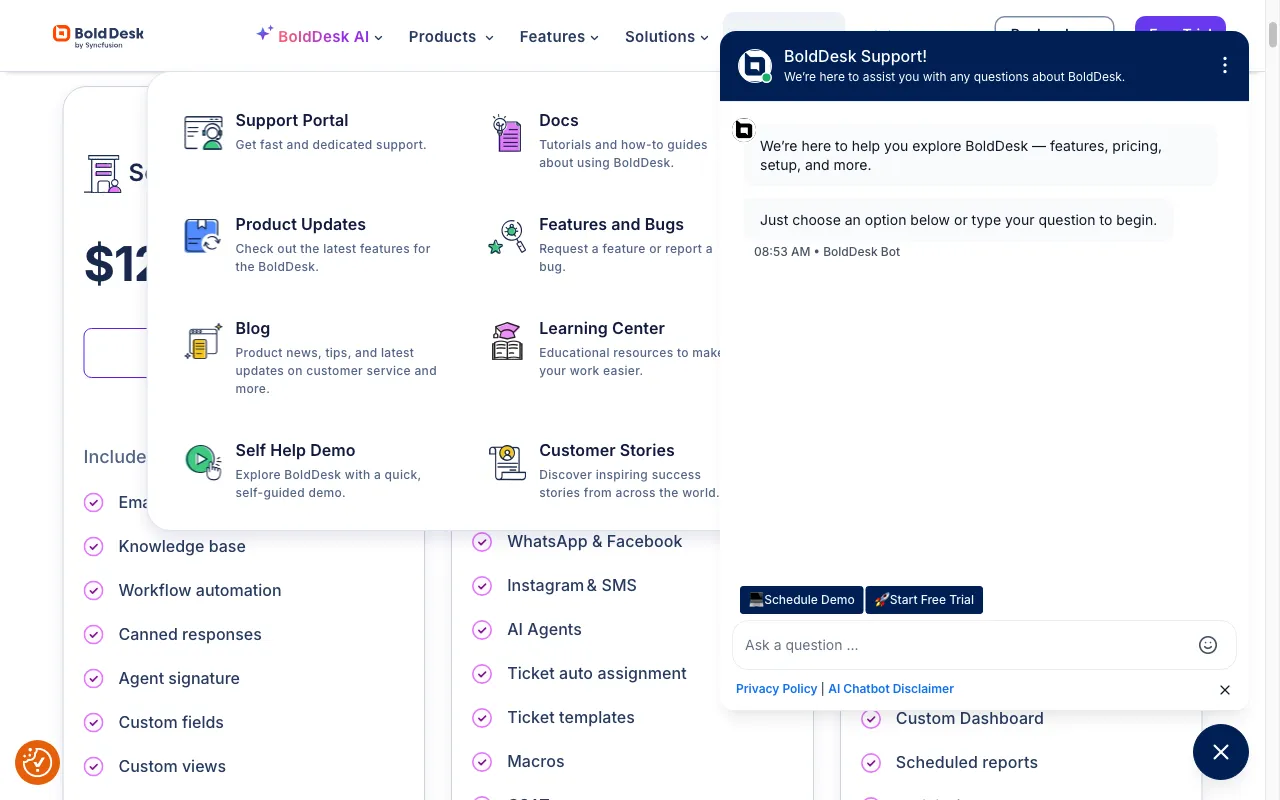Open the chat three-dot options menu
The image size is (1280, 800).
click(1225, 65)
